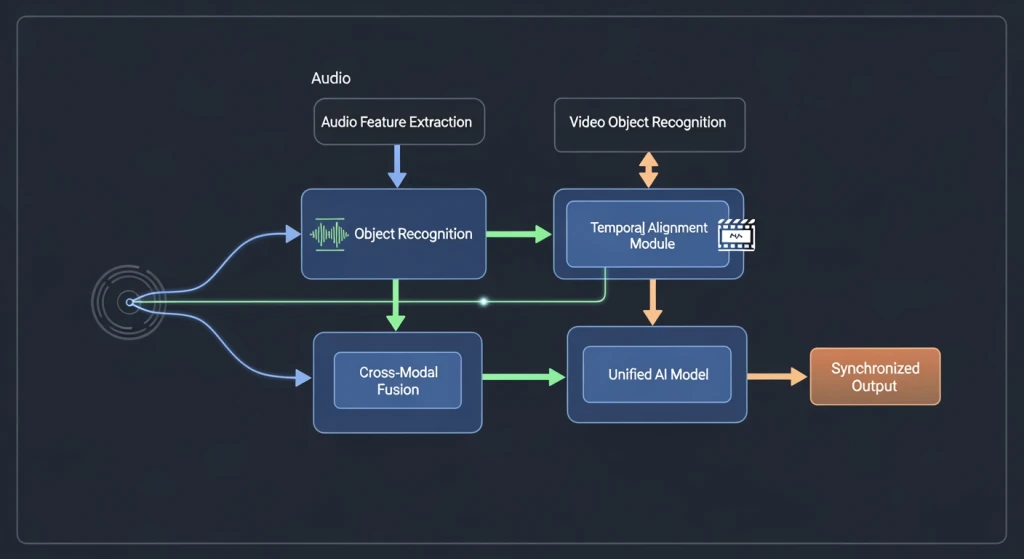
Task: Click green arrow from Cross-Modal Fusion to Unified AI Model
Action: pos(524,377)
